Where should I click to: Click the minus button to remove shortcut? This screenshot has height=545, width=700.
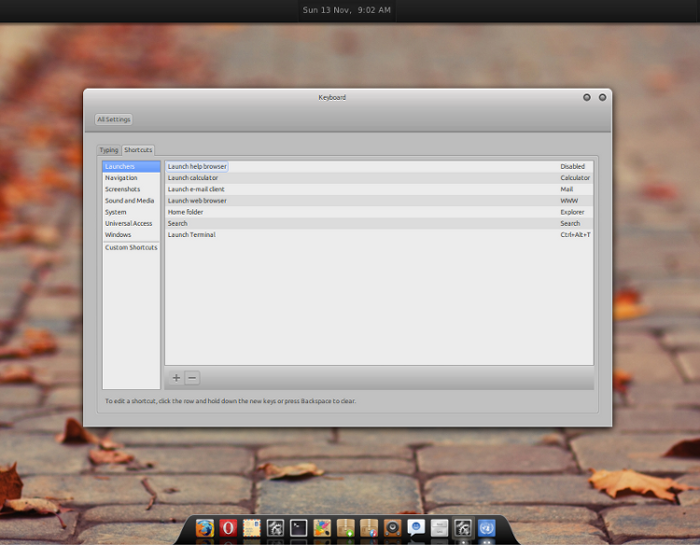point(192,378)
